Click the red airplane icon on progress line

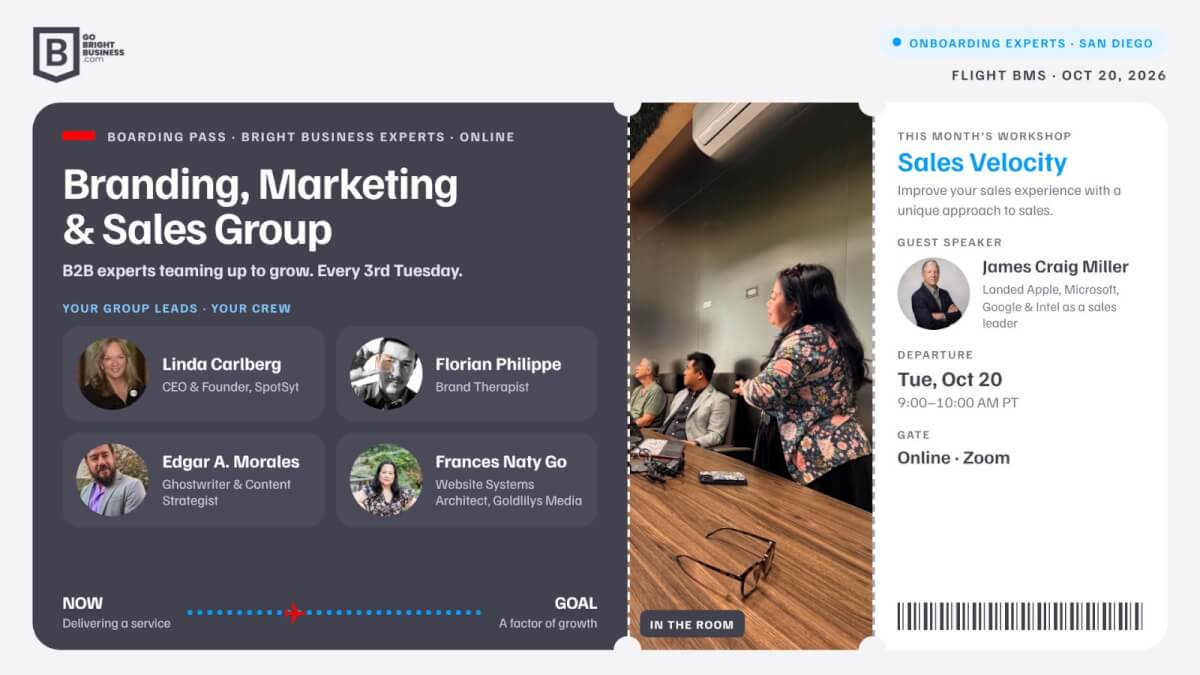(x=293, y=612)
